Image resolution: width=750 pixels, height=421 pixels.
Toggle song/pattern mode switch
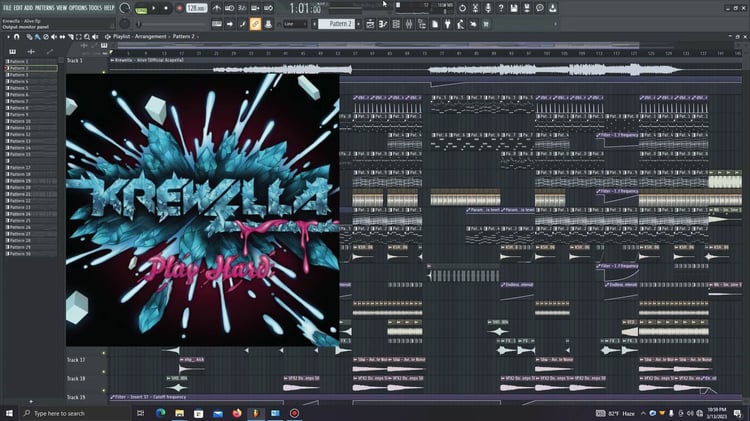coord(141,8)
